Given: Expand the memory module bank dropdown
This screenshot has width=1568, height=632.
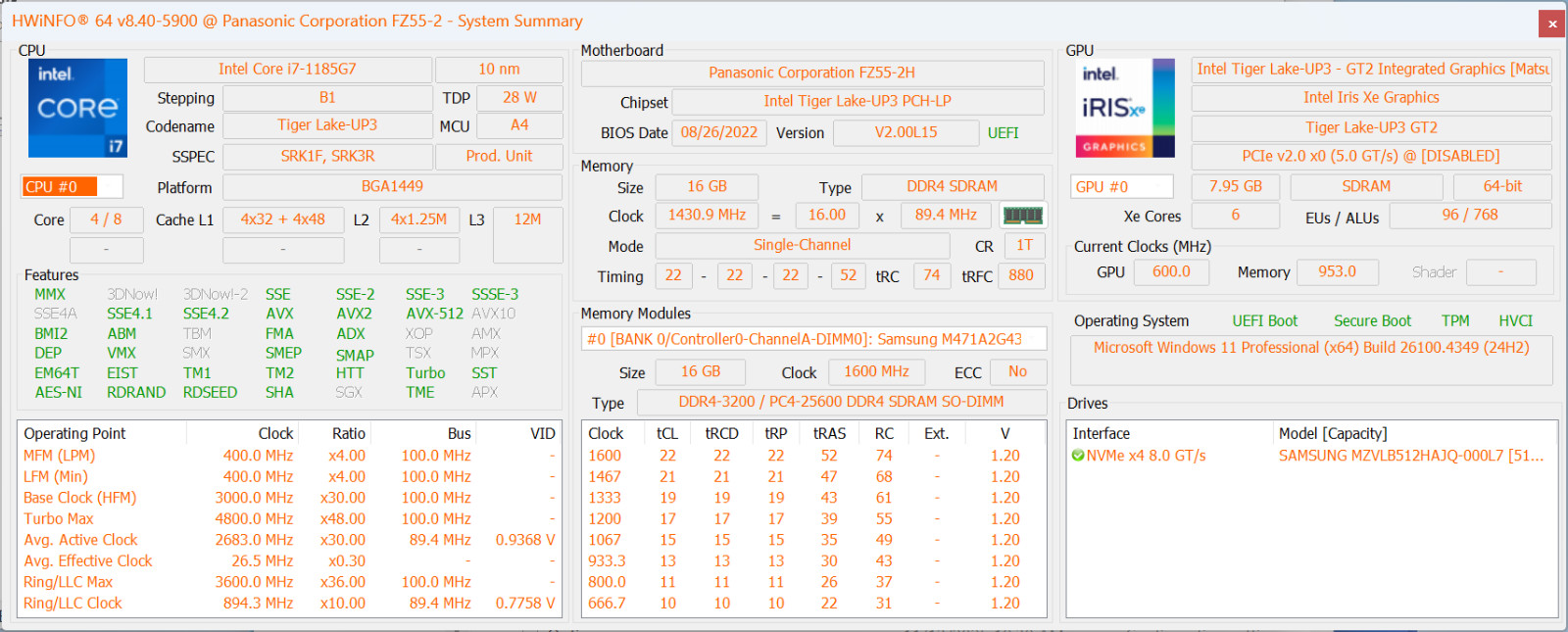Looking at the screenshot, I should click(813, 339).
